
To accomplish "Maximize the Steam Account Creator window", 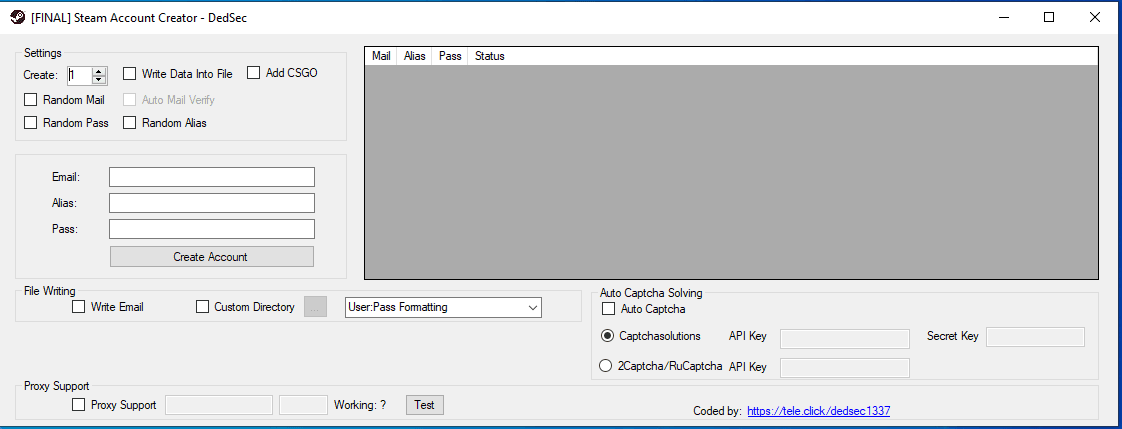I will pyautogui.click(x=1048, y=18).
